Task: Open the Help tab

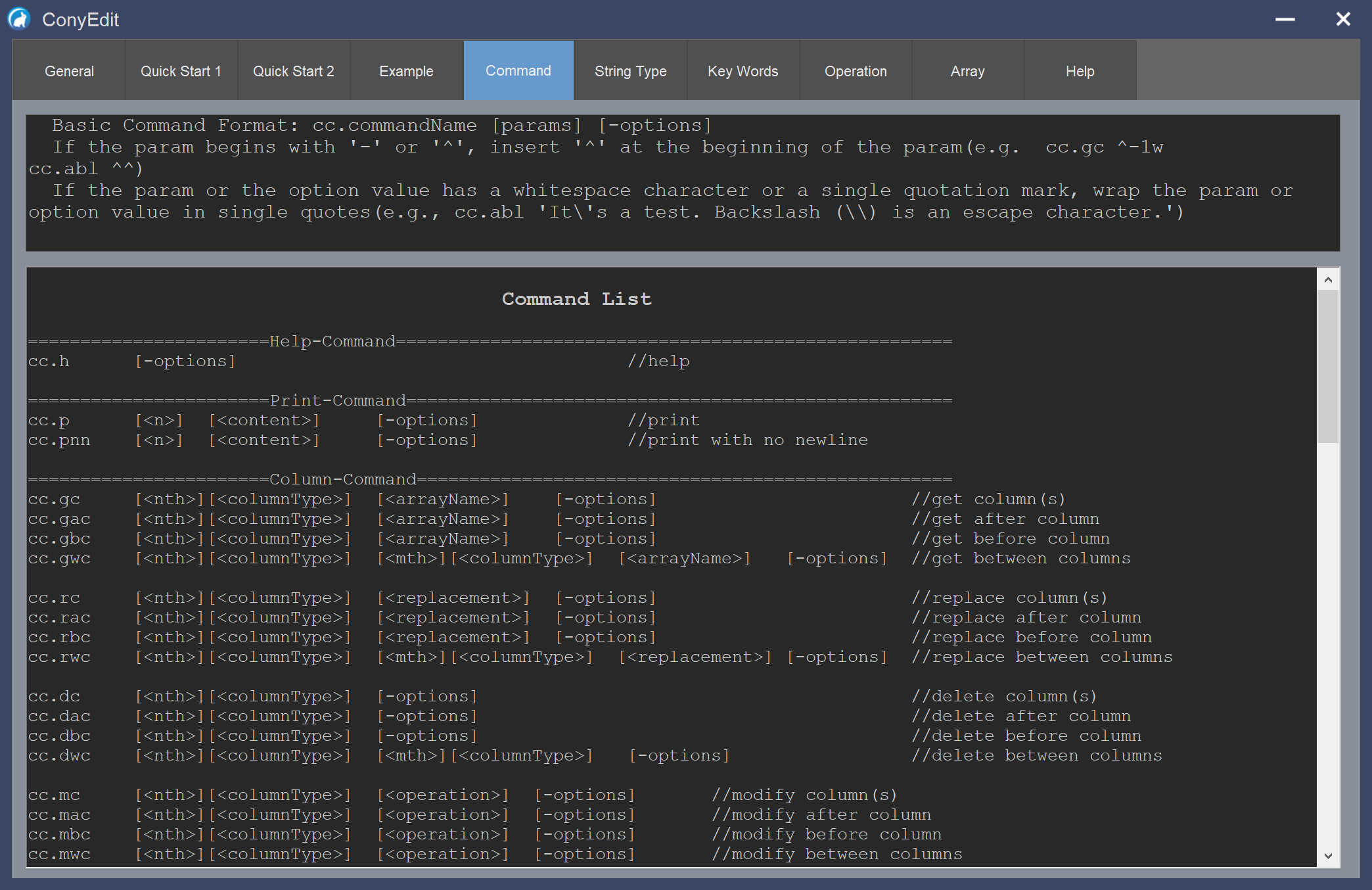Action: click(1080, 71)
